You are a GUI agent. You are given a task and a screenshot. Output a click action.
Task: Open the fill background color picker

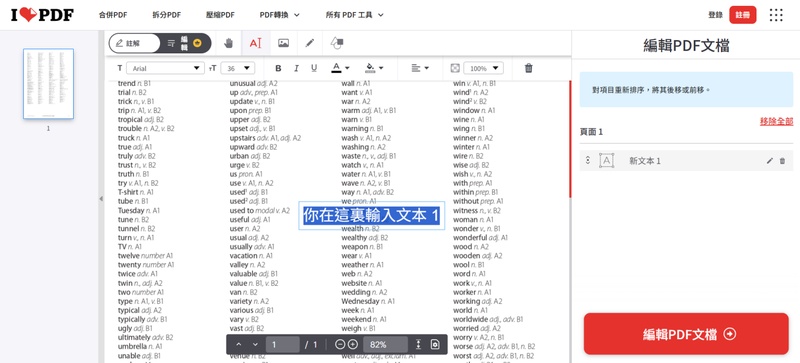point(374,68)
